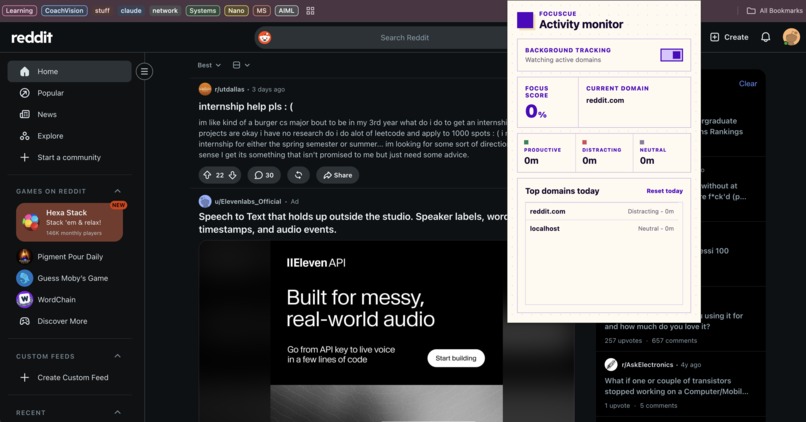This screenshot has width=806, height=422.
Task: Click the Popular sidebar icon
Action: click(24, 93)
